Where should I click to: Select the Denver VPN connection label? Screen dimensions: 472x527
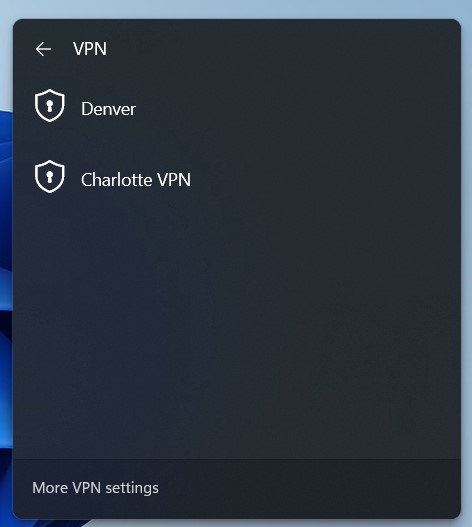coord(108,109)
